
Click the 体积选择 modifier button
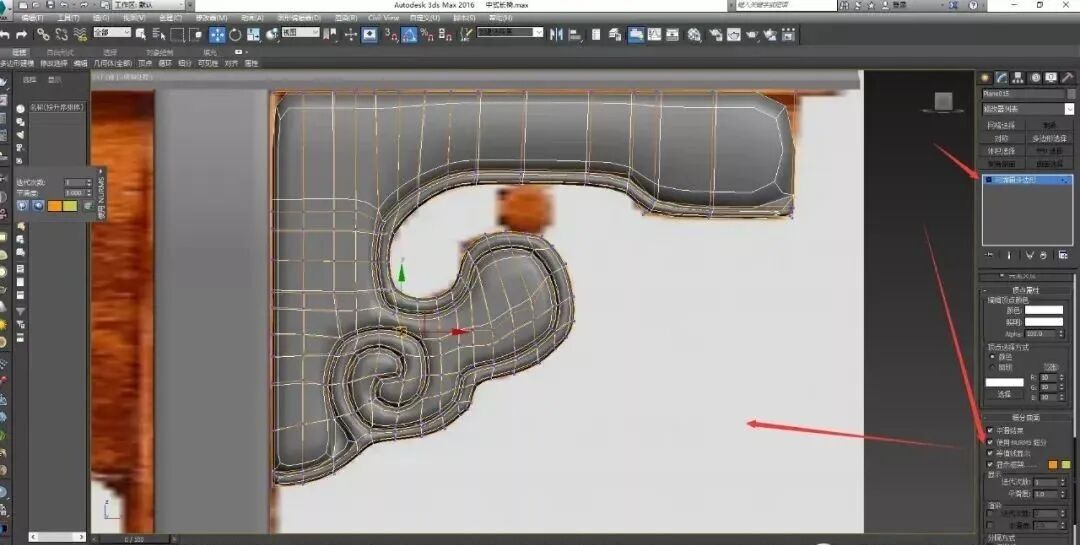click(x=1001, y=151)
